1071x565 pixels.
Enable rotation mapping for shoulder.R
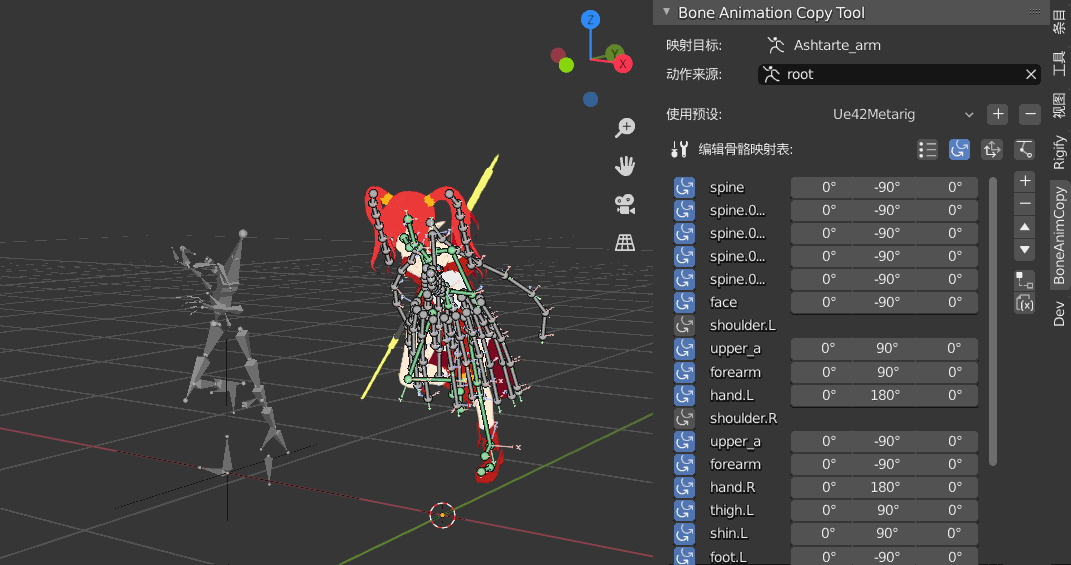(x=684, y=418)
